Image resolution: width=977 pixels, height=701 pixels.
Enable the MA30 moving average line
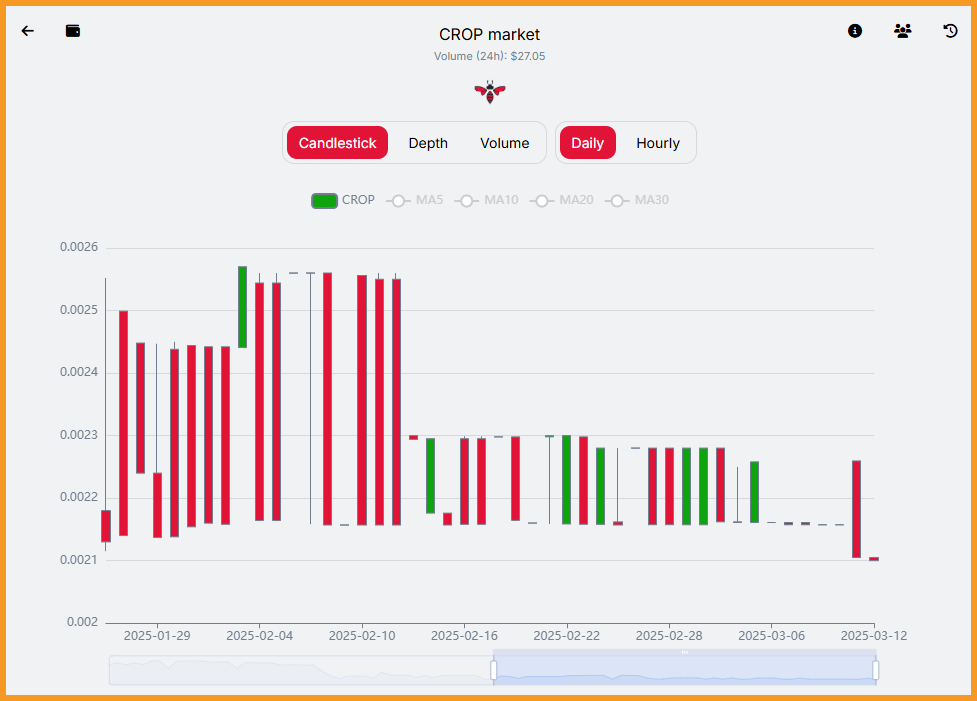[637, 200]
